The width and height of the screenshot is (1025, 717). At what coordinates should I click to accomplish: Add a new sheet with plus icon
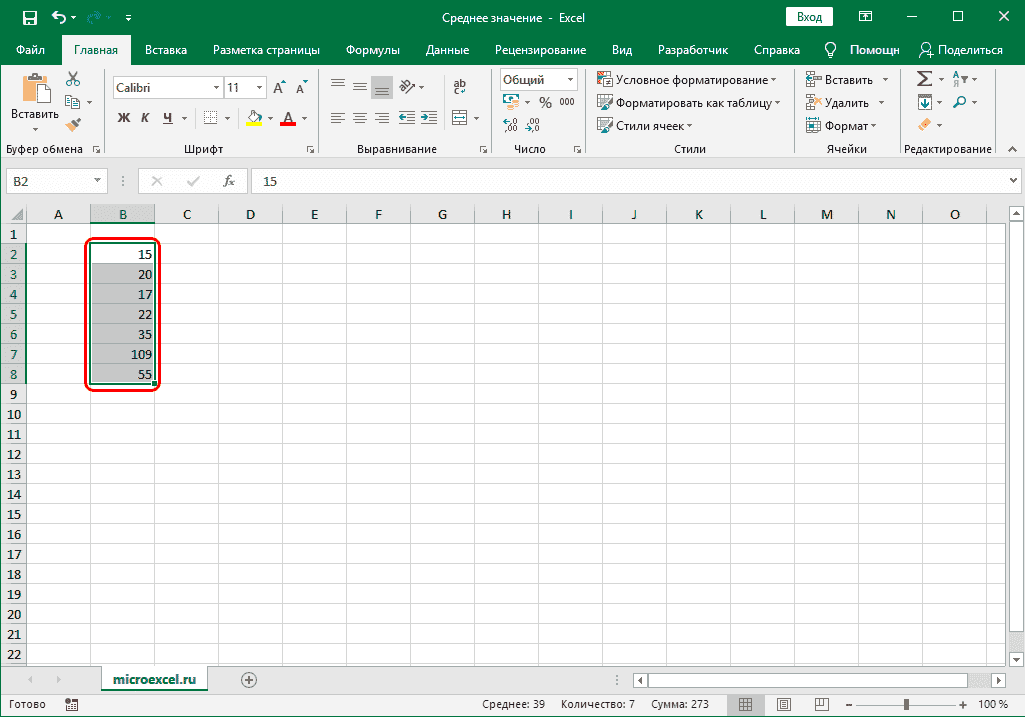pyautogui.click(x=249, y=680)
